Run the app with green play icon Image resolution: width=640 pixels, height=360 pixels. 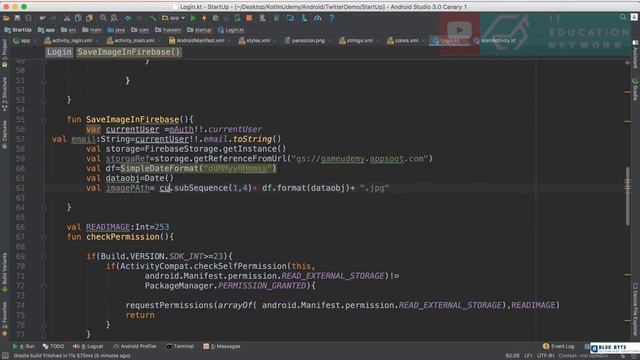coord(193,18)
